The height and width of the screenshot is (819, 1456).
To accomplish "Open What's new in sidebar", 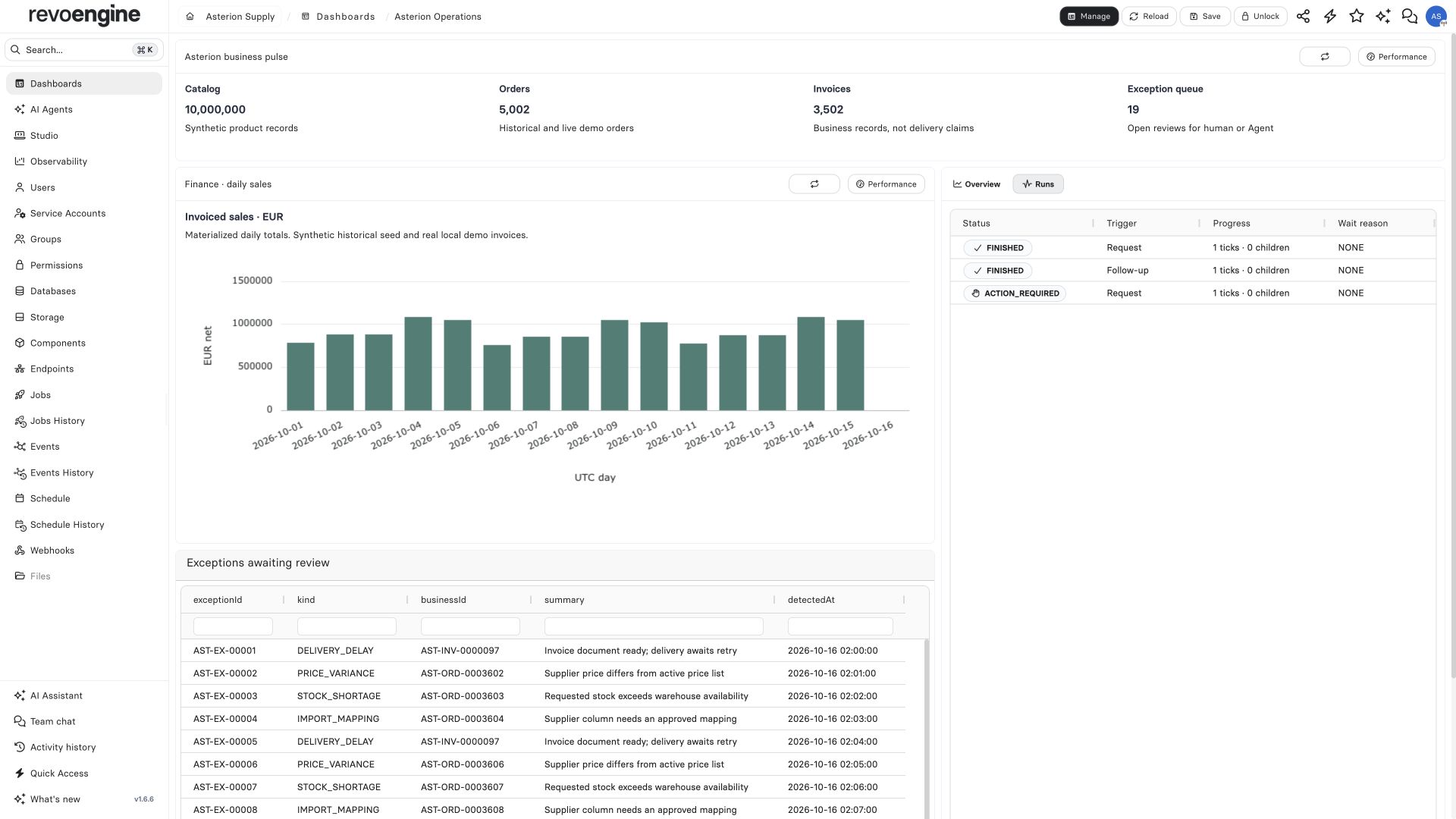I will [x=84, y=799].
